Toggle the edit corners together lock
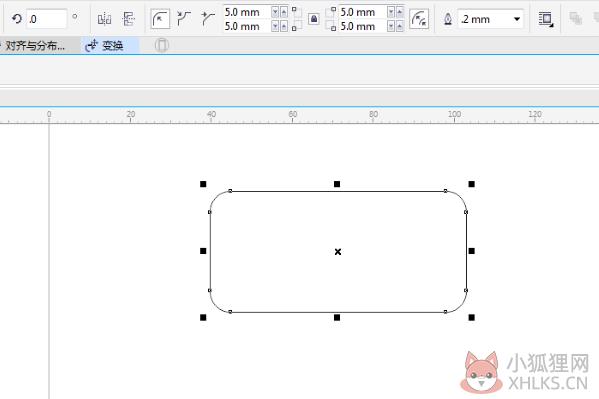 pos(314,19)
